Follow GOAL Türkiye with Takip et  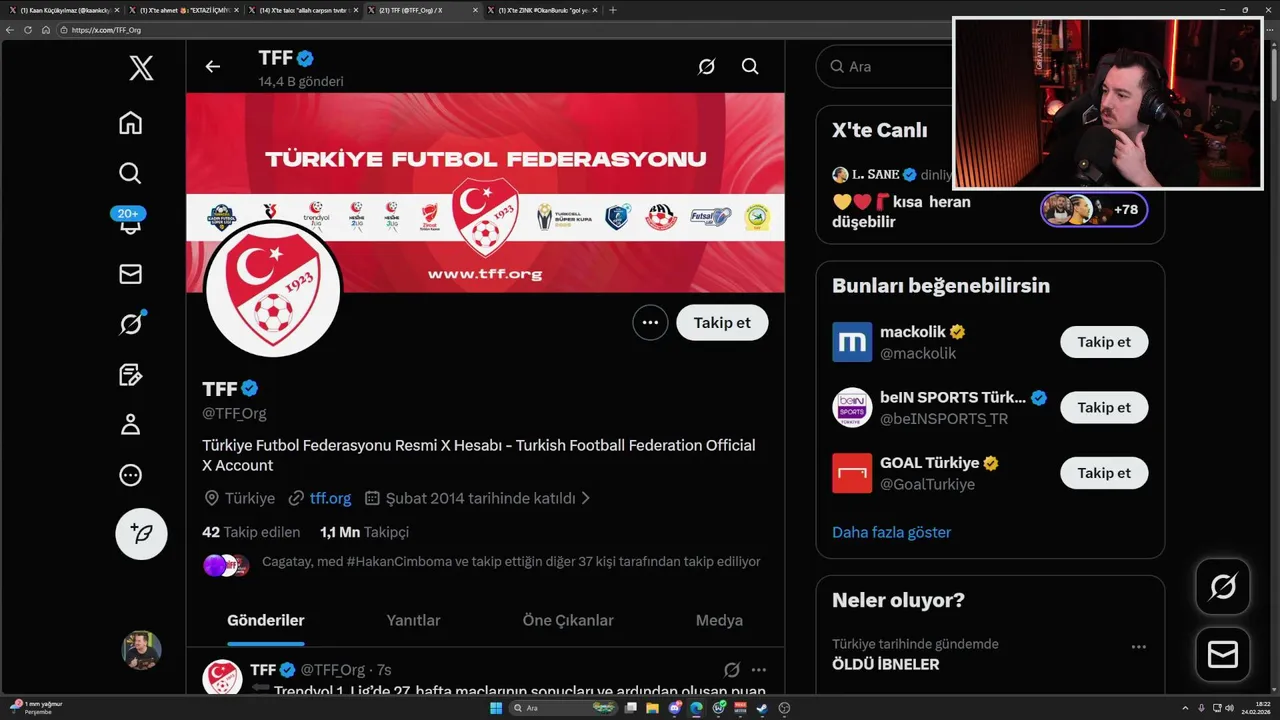(1104, 473)
